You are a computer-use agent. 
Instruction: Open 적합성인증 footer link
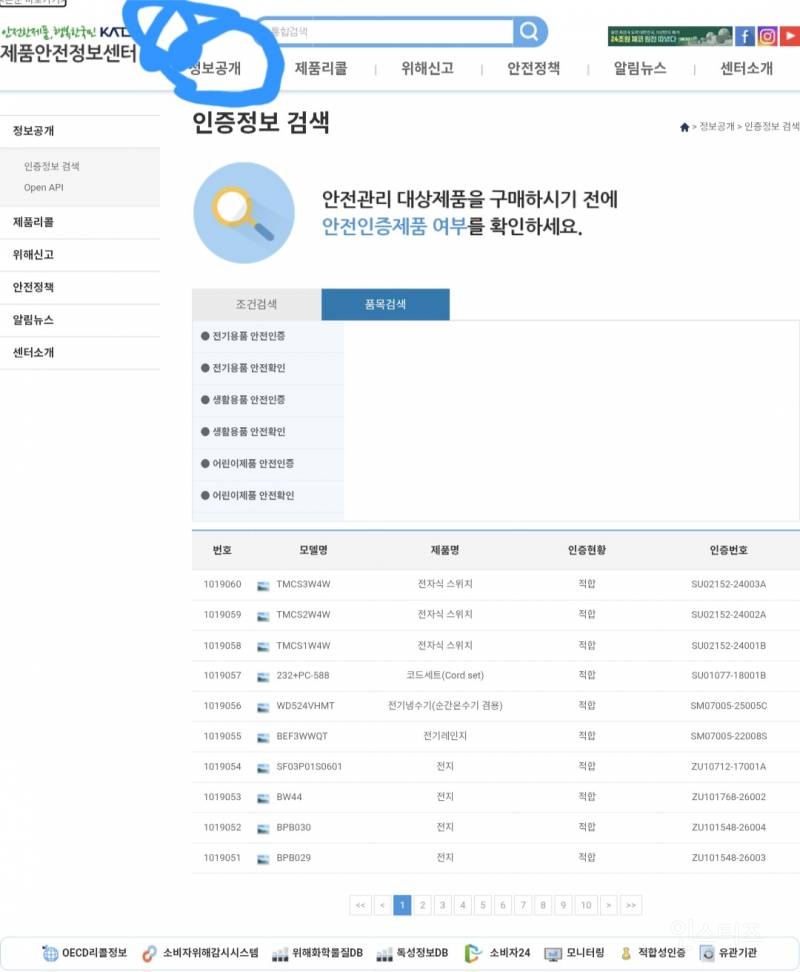click(653, 953)
